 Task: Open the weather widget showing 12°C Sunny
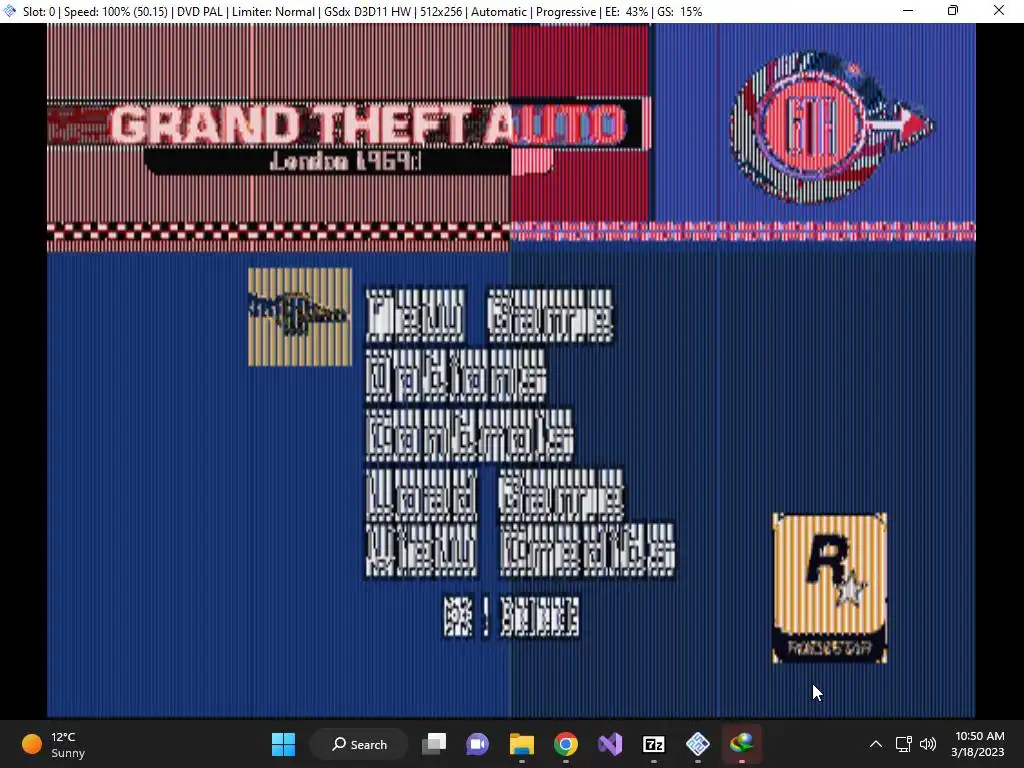click(x=54, y=744)
